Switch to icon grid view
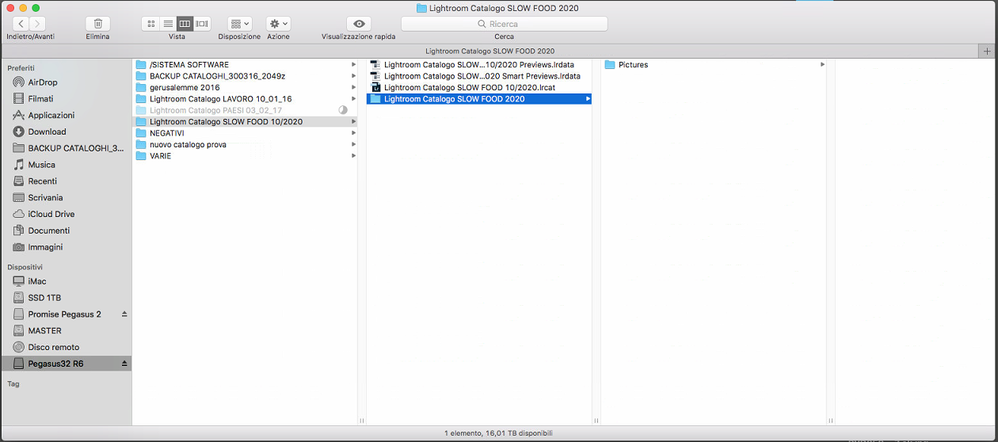Image resolution: width=998 pixels, height=442 pixels. coord(151,24)
